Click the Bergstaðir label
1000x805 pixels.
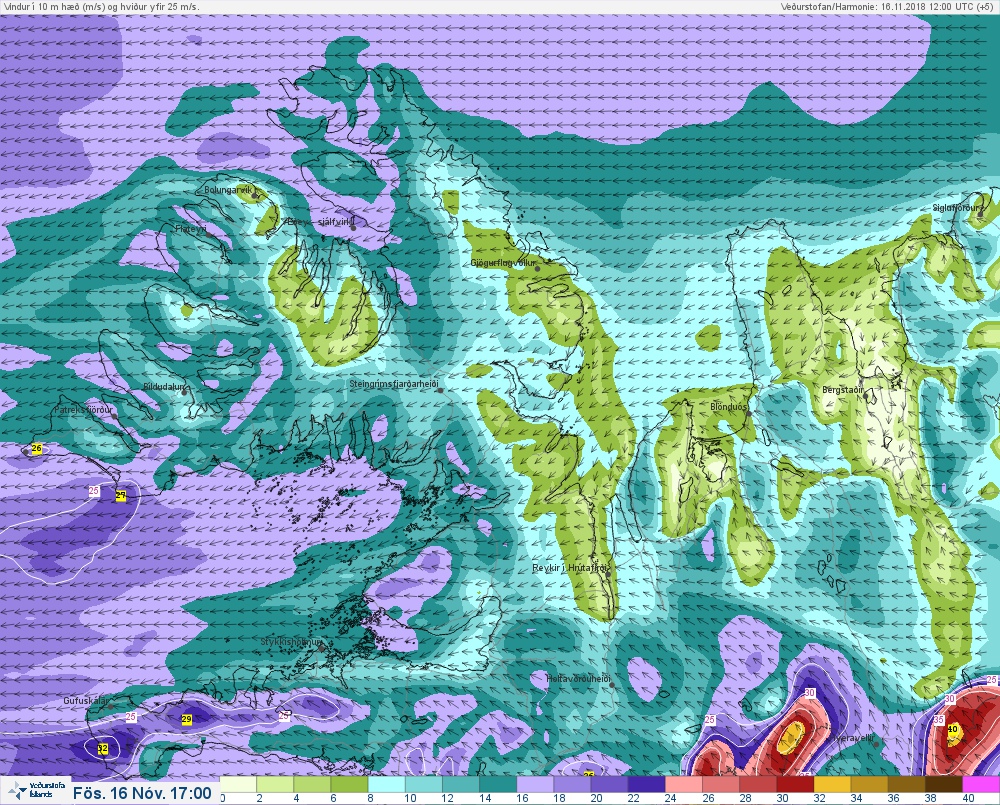(842, 390)
